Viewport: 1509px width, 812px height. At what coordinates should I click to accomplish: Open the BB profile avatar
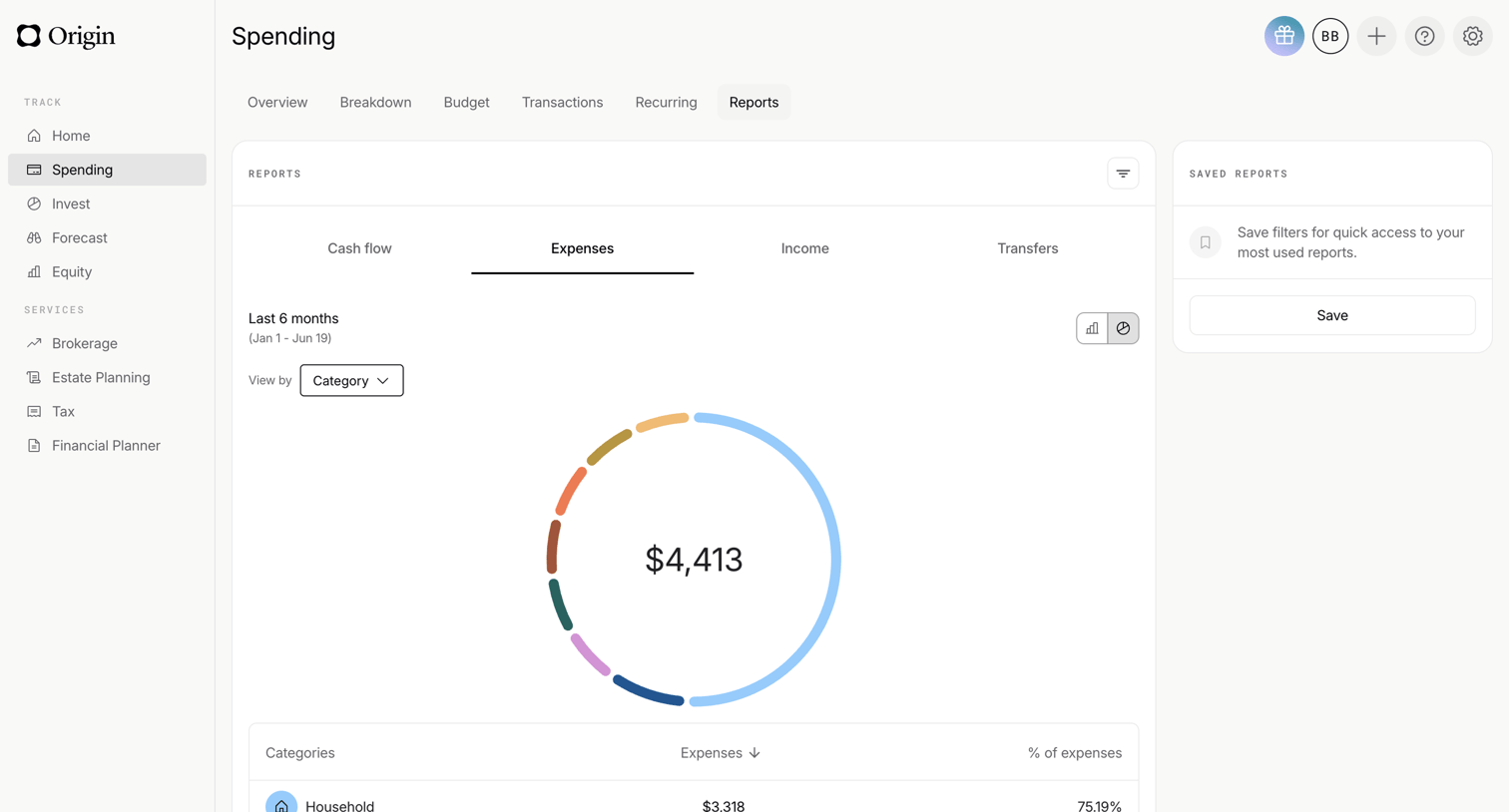pyautogui.click(x=1329, y=36)
